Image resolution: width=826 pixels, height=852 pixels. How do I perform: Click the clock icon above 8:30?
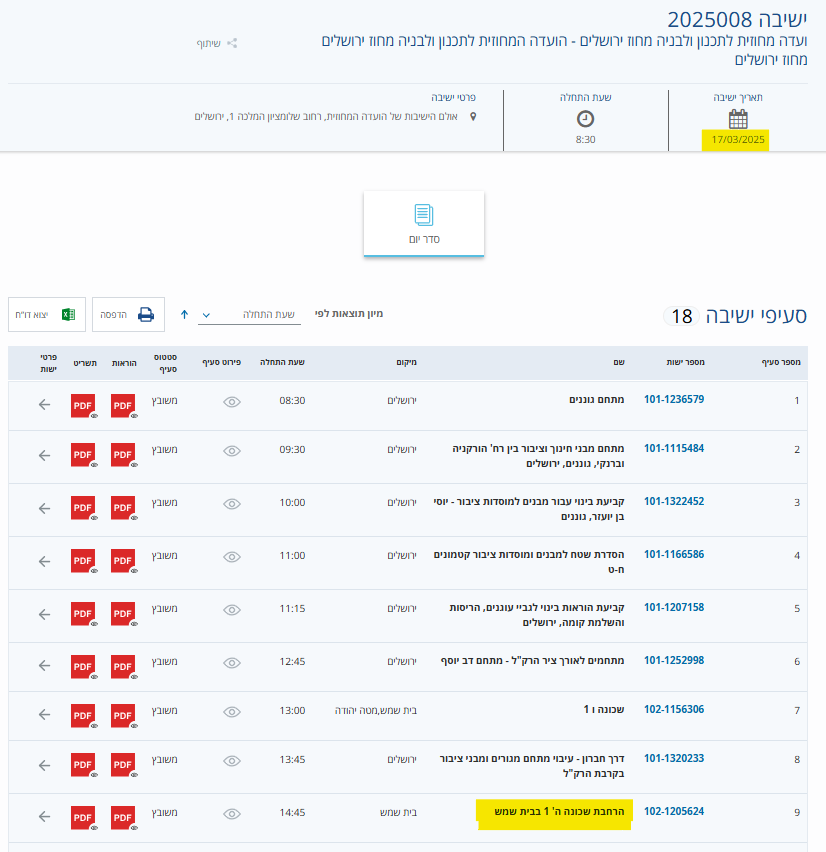[585, 118]
